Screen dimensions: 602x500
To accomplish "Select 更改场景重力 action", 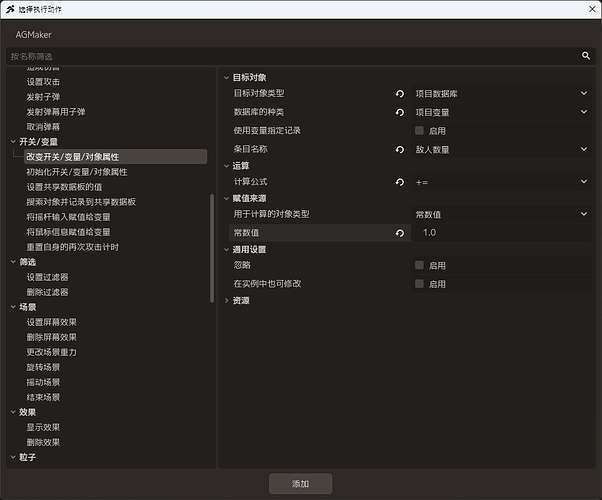I will click(x=51, y=352).
